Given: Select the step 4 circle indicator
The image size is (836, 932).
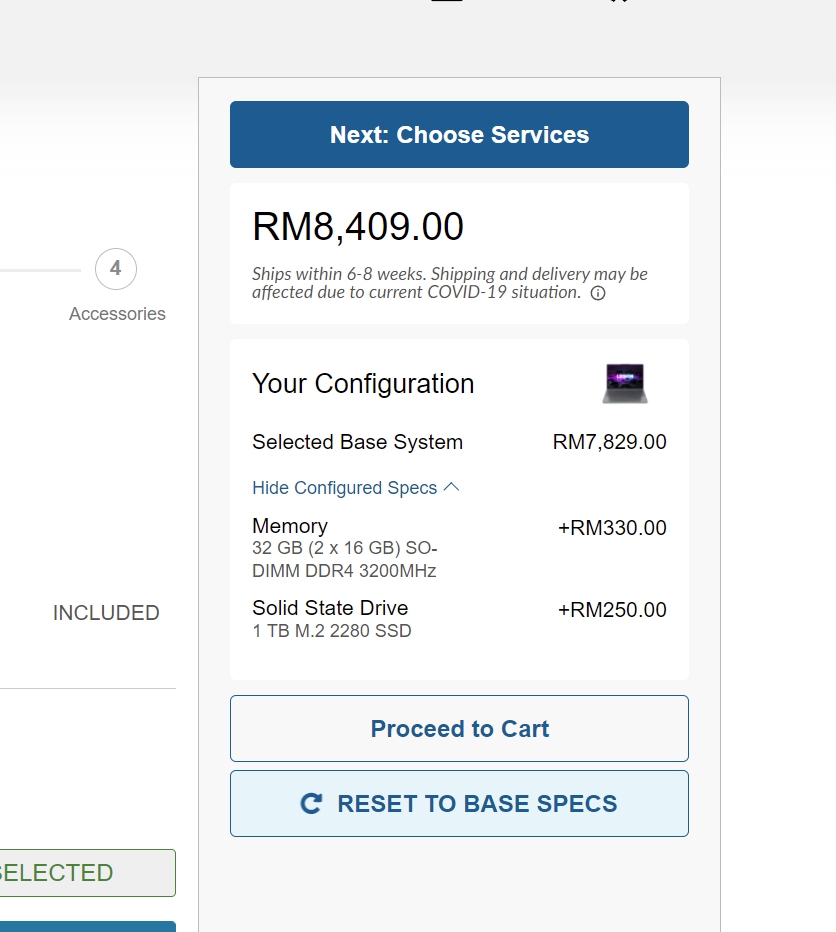Looking at the screenshot, I should [116, 269].
